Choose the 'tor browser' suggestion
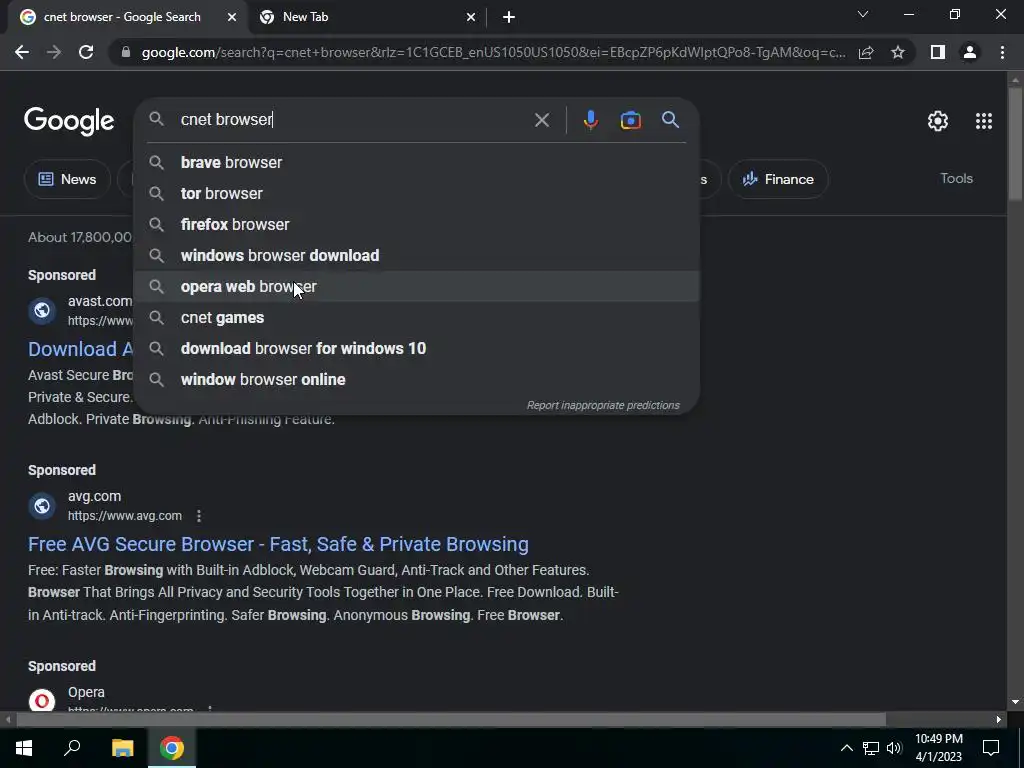Viewport: 1024px width, 768px height. tap(417, 193)
